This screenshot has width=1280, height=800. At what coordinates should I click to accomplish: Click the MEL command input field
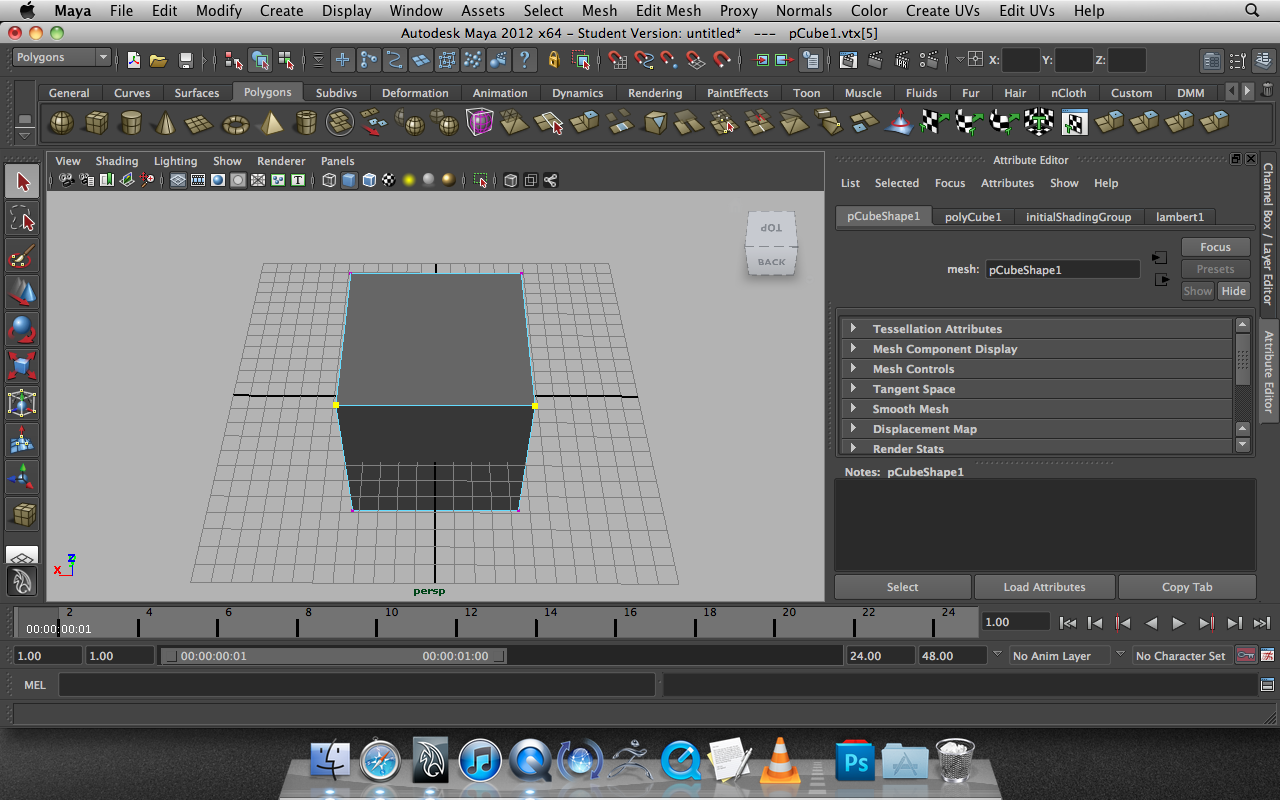pyautogui.click(x=356, y=685)
